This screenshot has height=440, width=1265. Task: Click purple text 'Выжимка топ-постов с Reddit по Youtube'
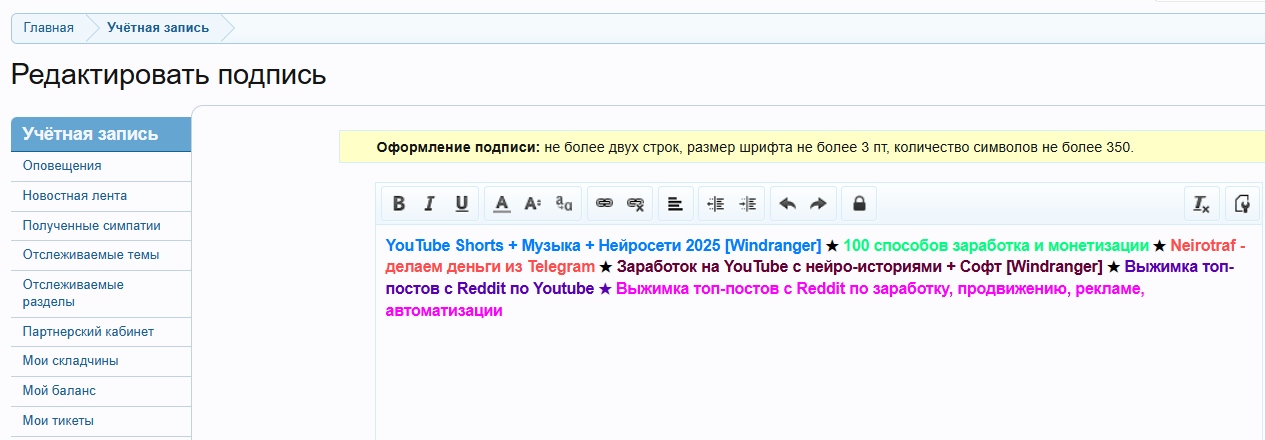click(x=490, y=289)
